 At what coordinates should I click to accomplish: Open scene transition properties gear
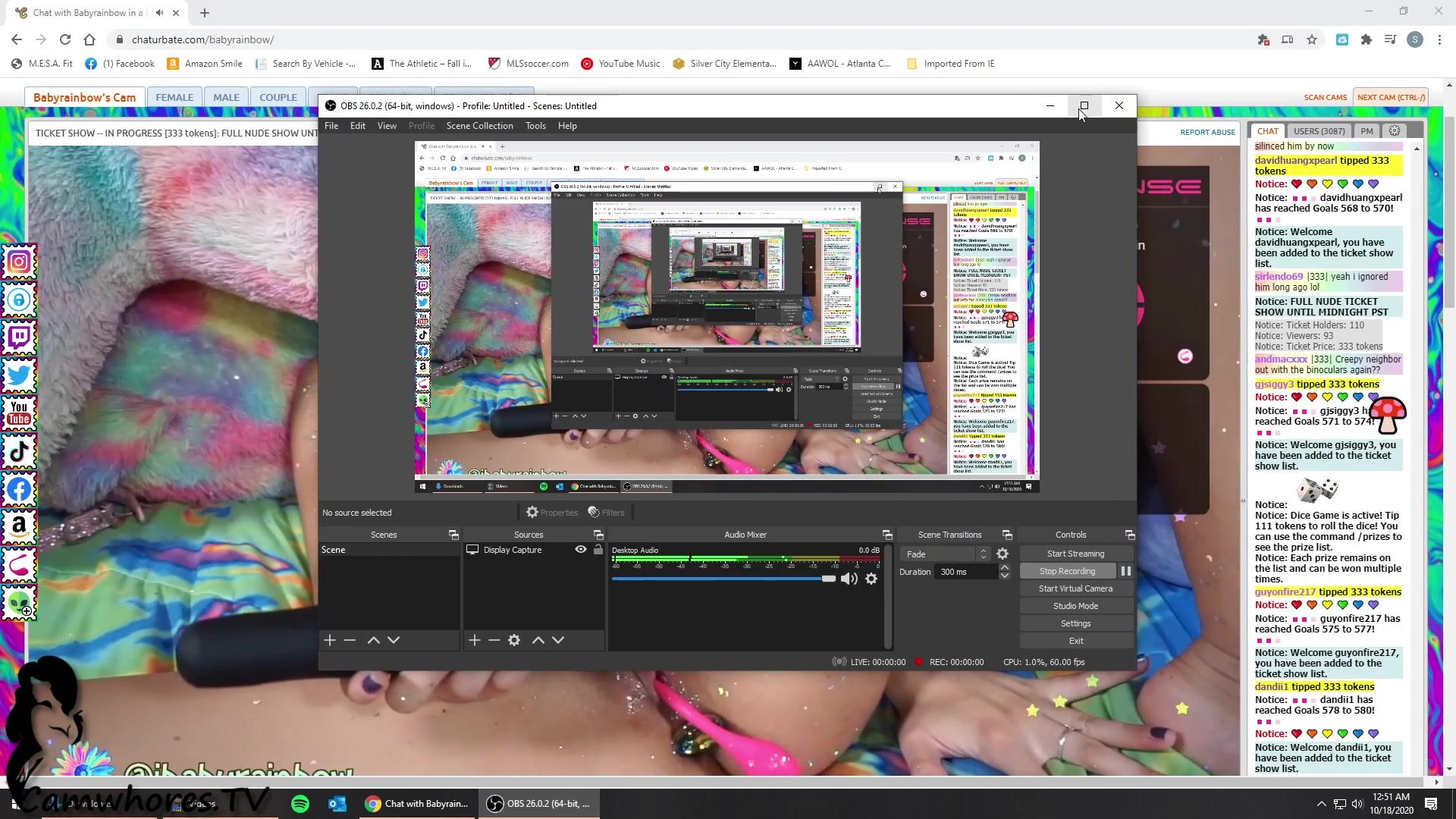click(1003, 554)
